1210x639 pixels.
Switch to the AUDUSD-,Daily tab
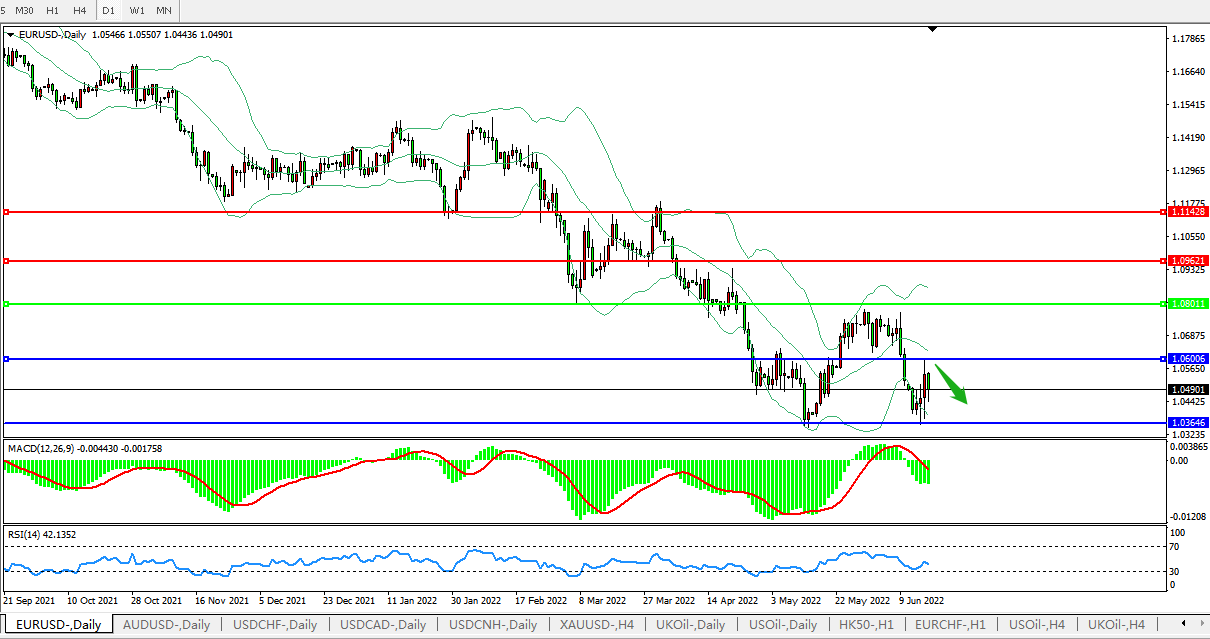(x=166, y=625)
